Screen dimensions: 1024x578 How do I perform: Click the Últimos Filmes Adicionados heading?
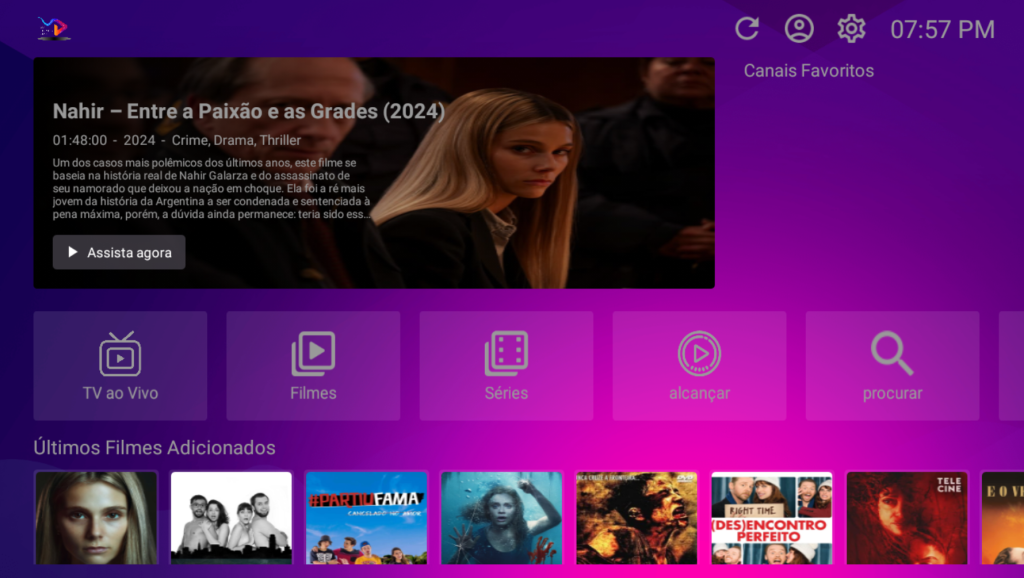click(x=154, y=447)
